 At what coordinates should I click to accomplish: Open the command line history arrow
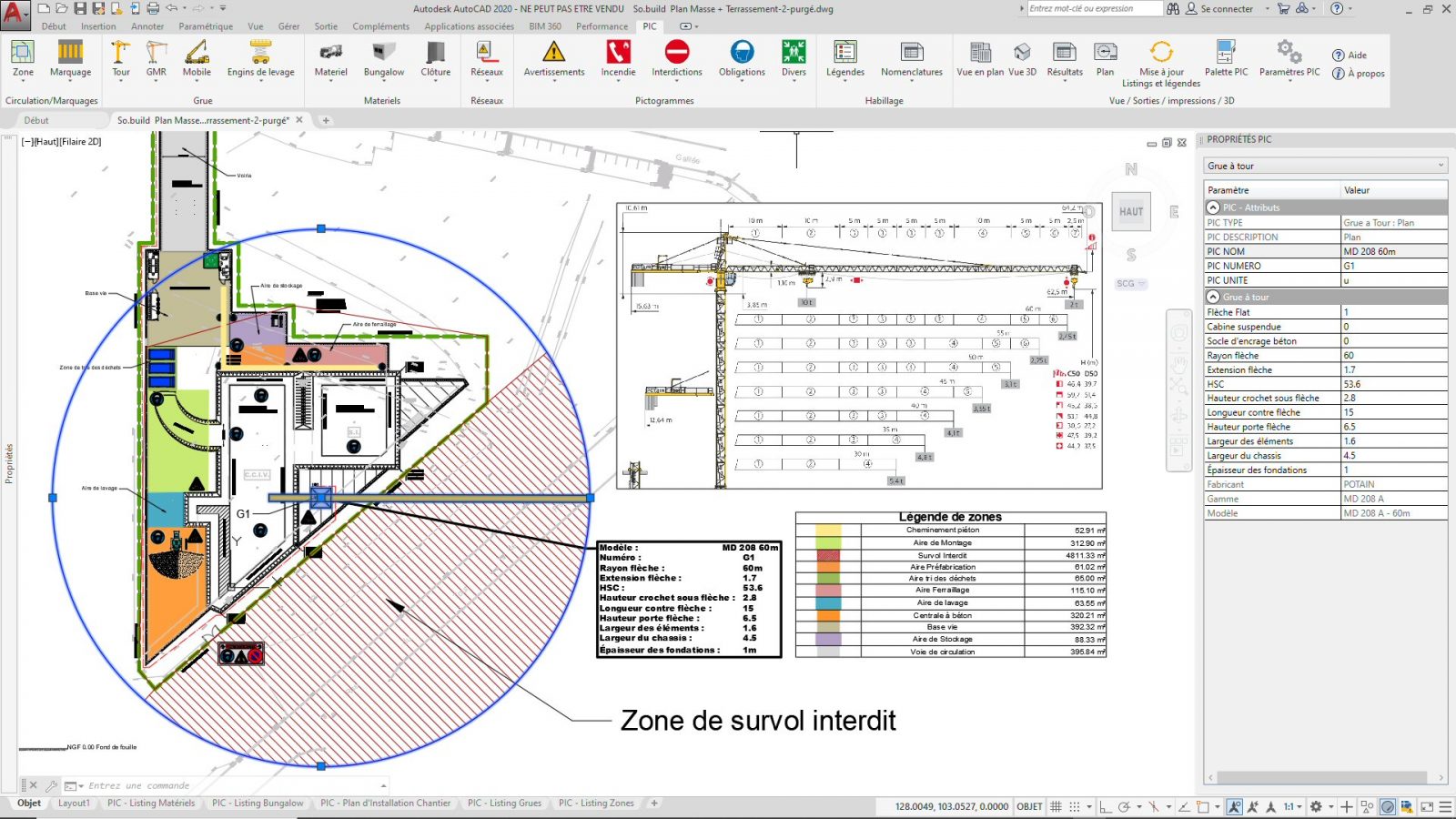click(x=383, y=785)
